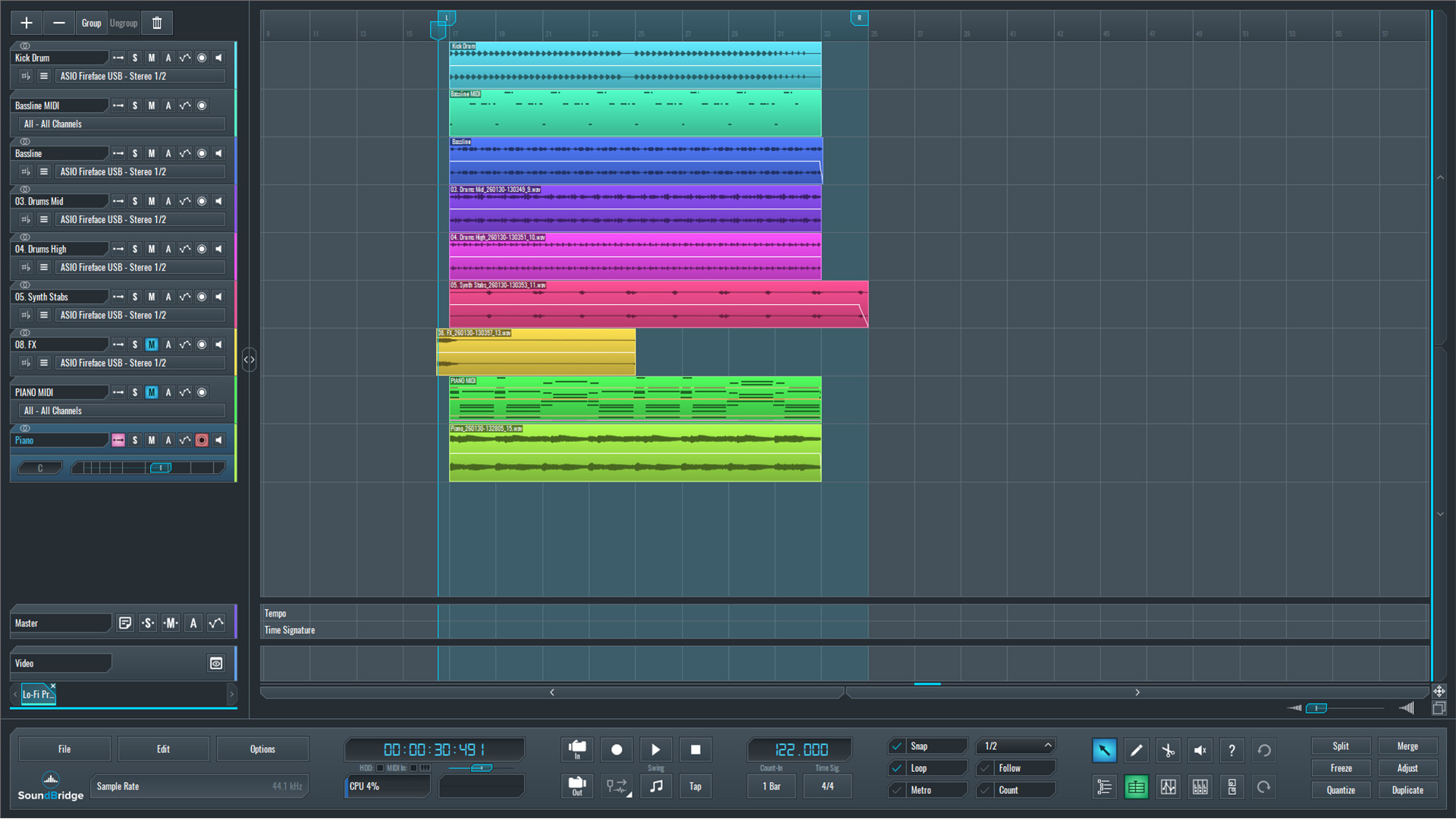Select the pointer arrow tool
The image size is (1456, 819).
[1104, 750]
